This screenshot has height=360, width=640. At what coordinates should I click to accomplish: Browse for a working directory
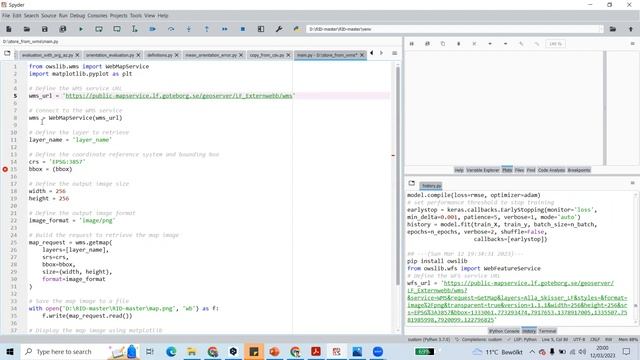point(613,29)
